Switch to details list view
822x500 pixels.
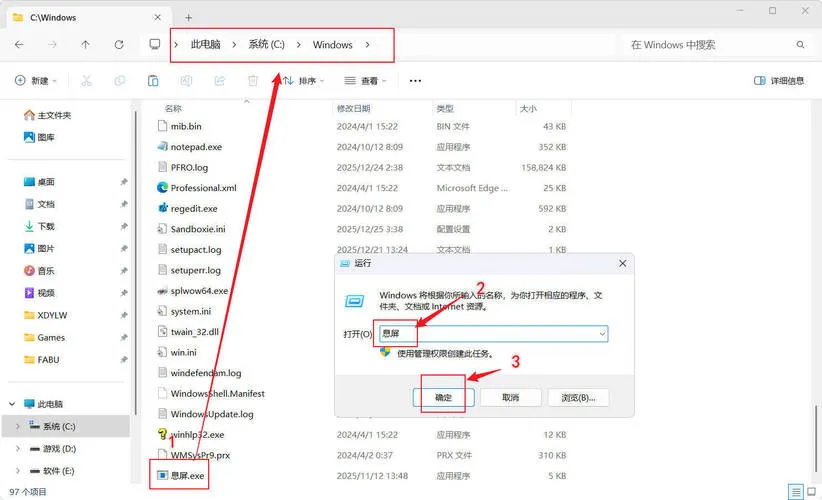pos(795,492)
